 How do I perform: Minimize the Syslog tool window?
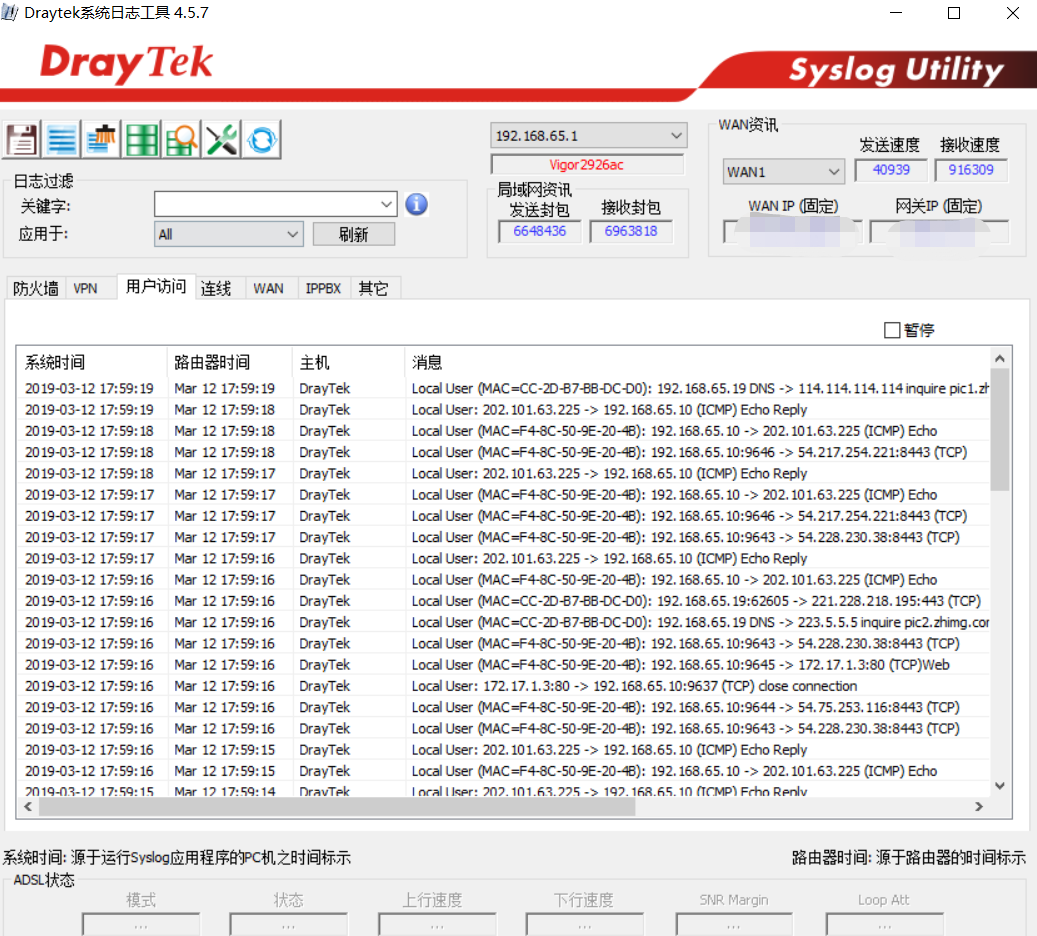[x=896, y=13]
